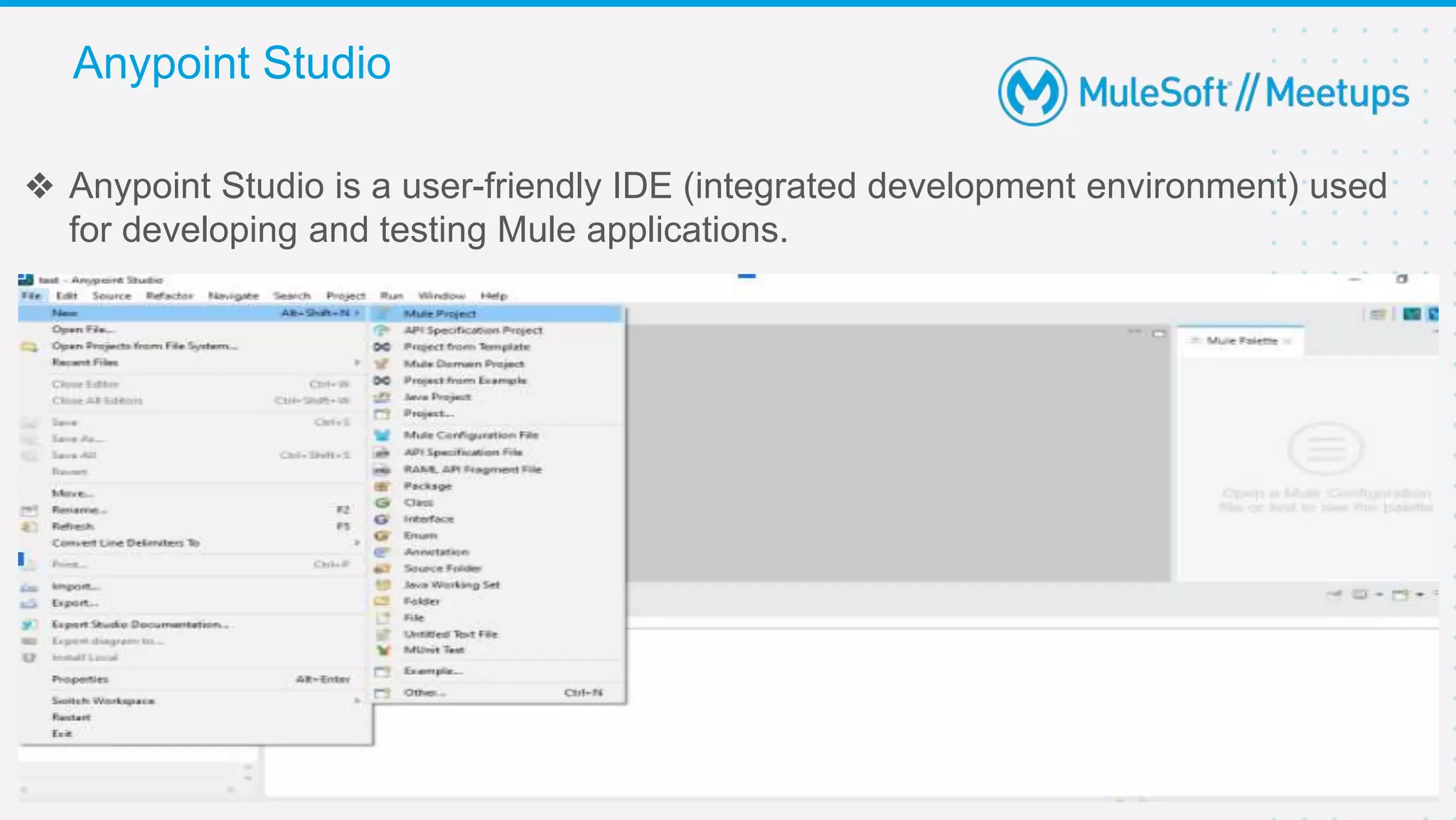
Task: Select Annotation in New submenu
Action: (x=496, y=552)
